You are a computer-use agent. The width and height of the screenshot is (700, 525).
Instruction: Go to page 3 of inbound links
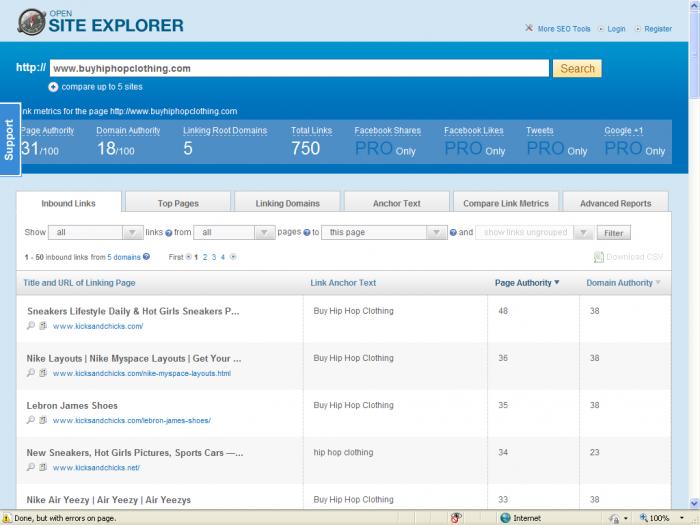tap(214, 257)
